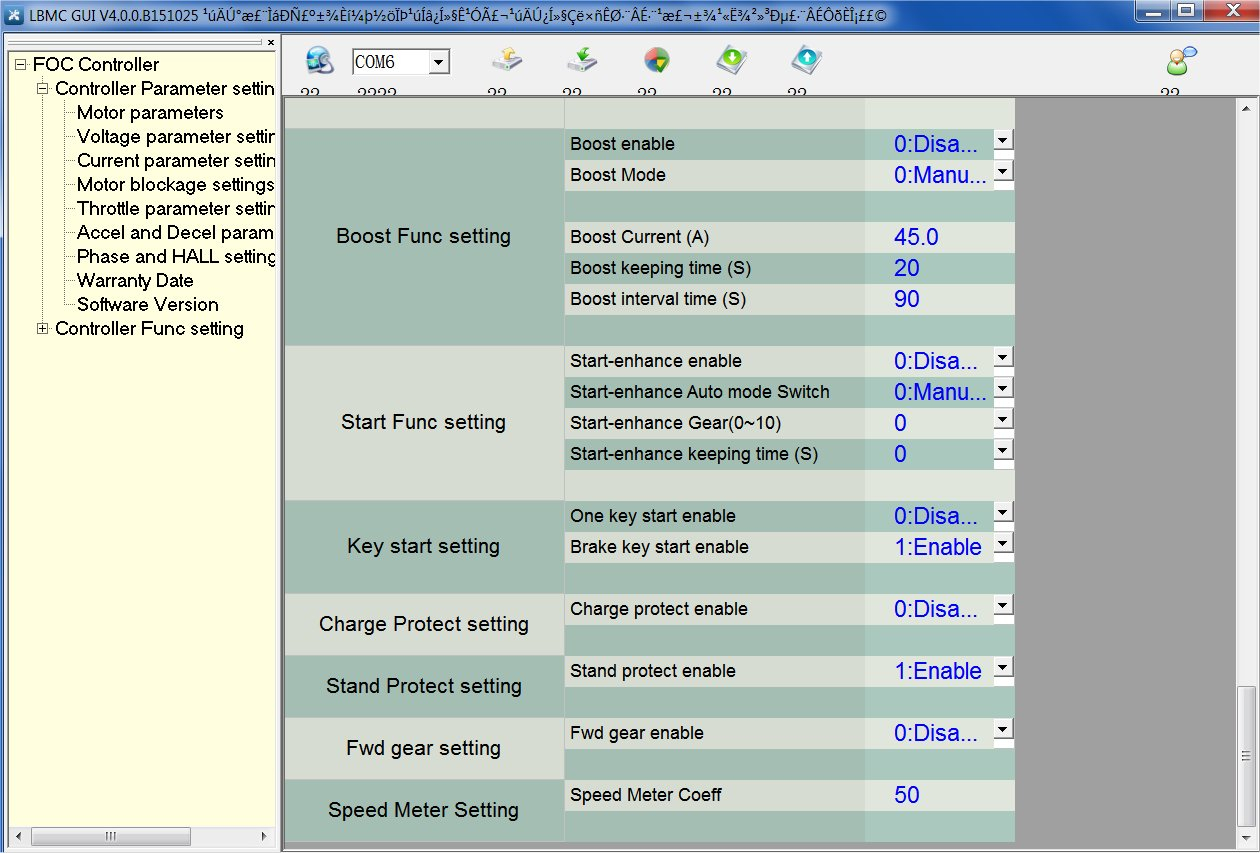Click the globe connect icon in toolbar

coord(319,61)
